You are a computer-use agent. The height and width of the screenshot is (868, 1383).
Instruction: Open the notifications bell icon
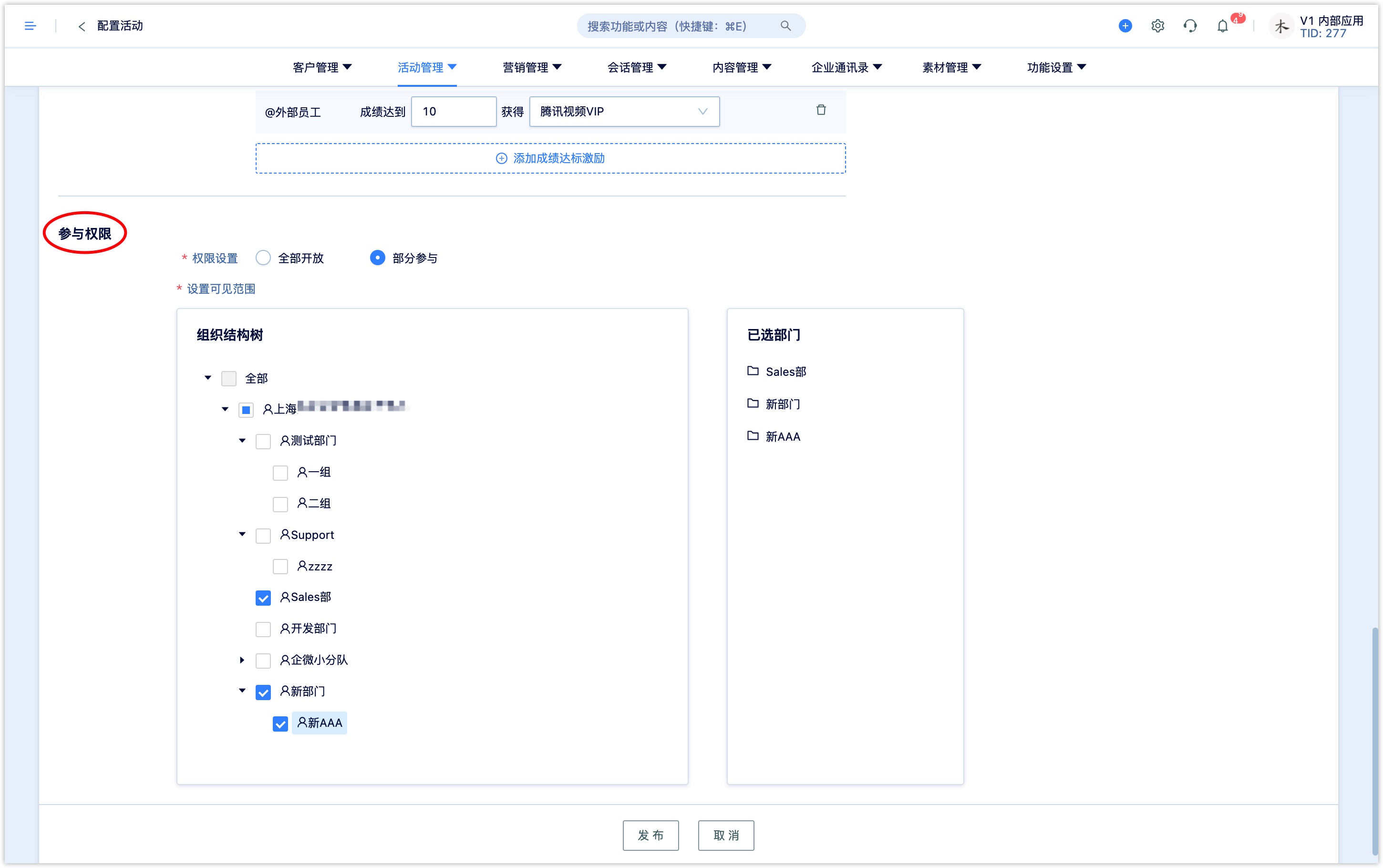(1222, 26)
